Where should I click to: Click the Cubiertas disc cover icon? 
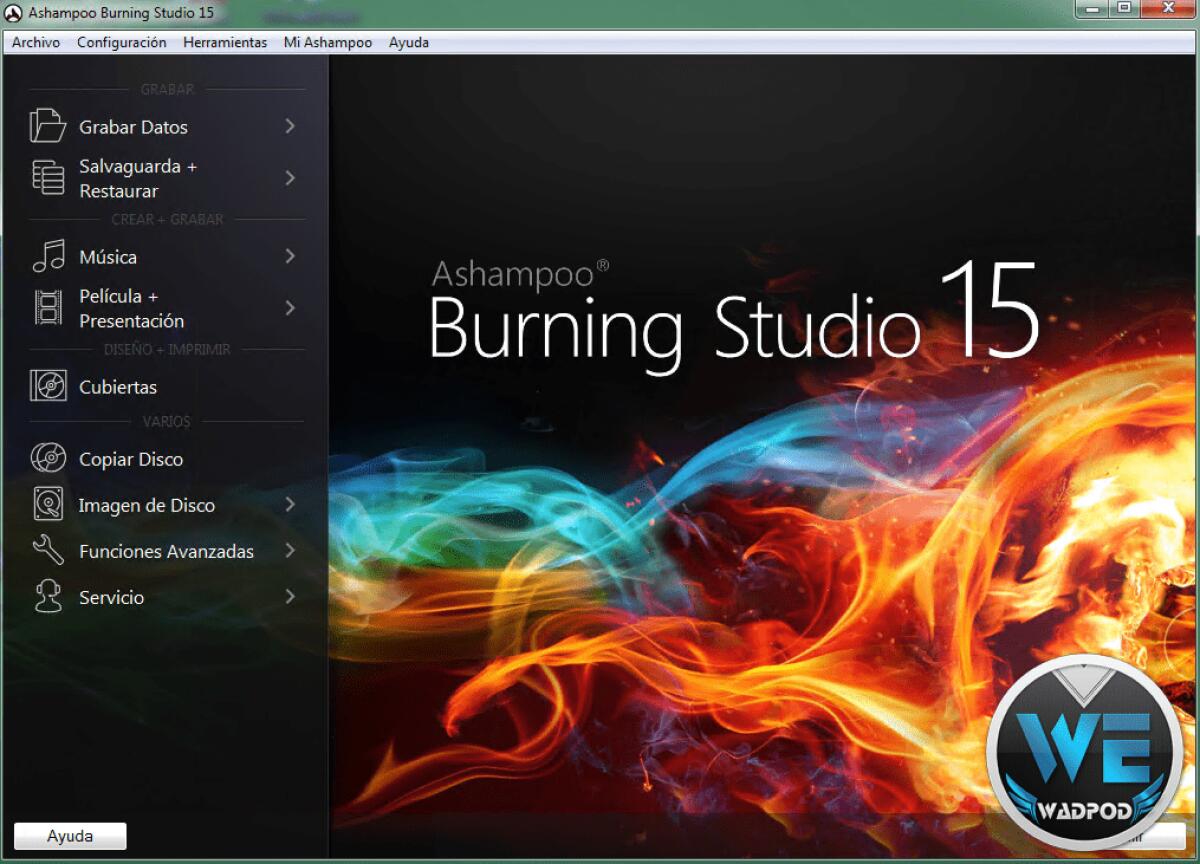pyautogui.click(x=48, y=386)
